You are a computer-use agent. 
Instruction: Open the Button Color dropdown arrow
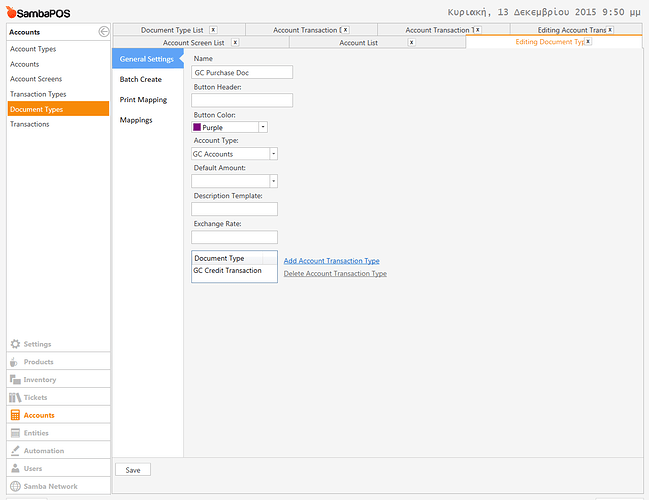tap(263, 127)
